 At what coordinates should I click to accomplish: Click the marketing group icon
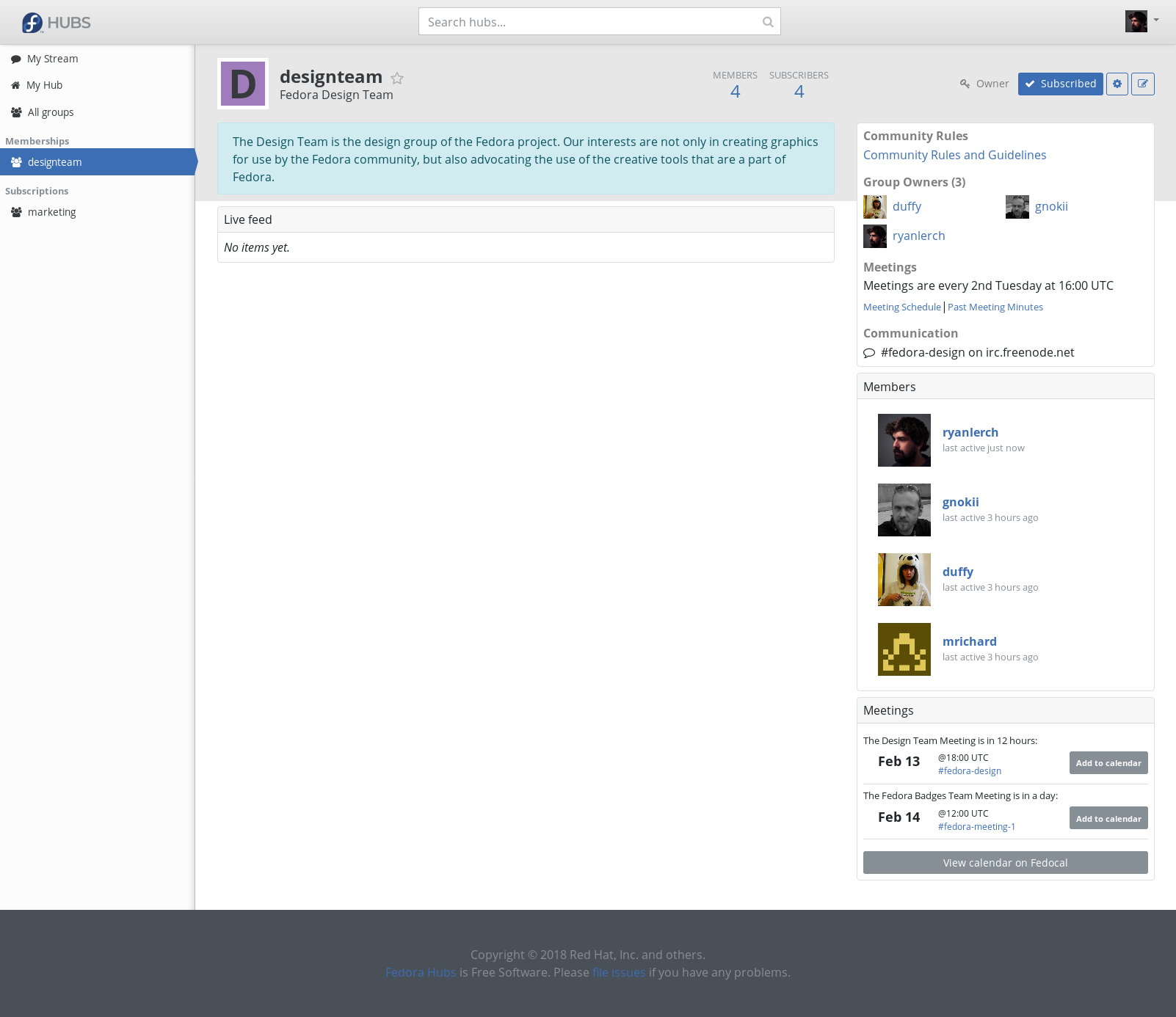16,212
